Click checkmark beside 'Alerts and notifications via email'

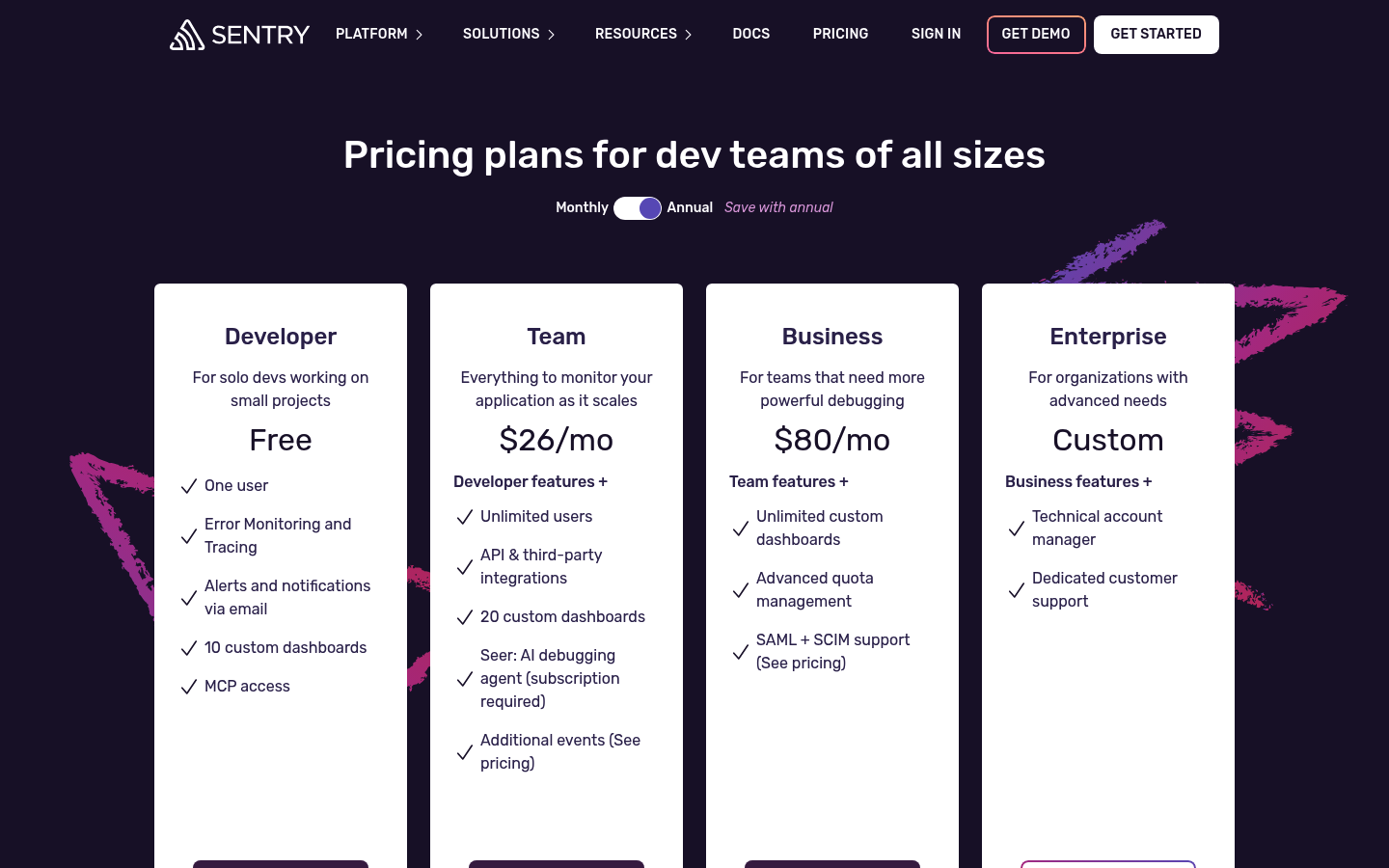click(189, 598)
